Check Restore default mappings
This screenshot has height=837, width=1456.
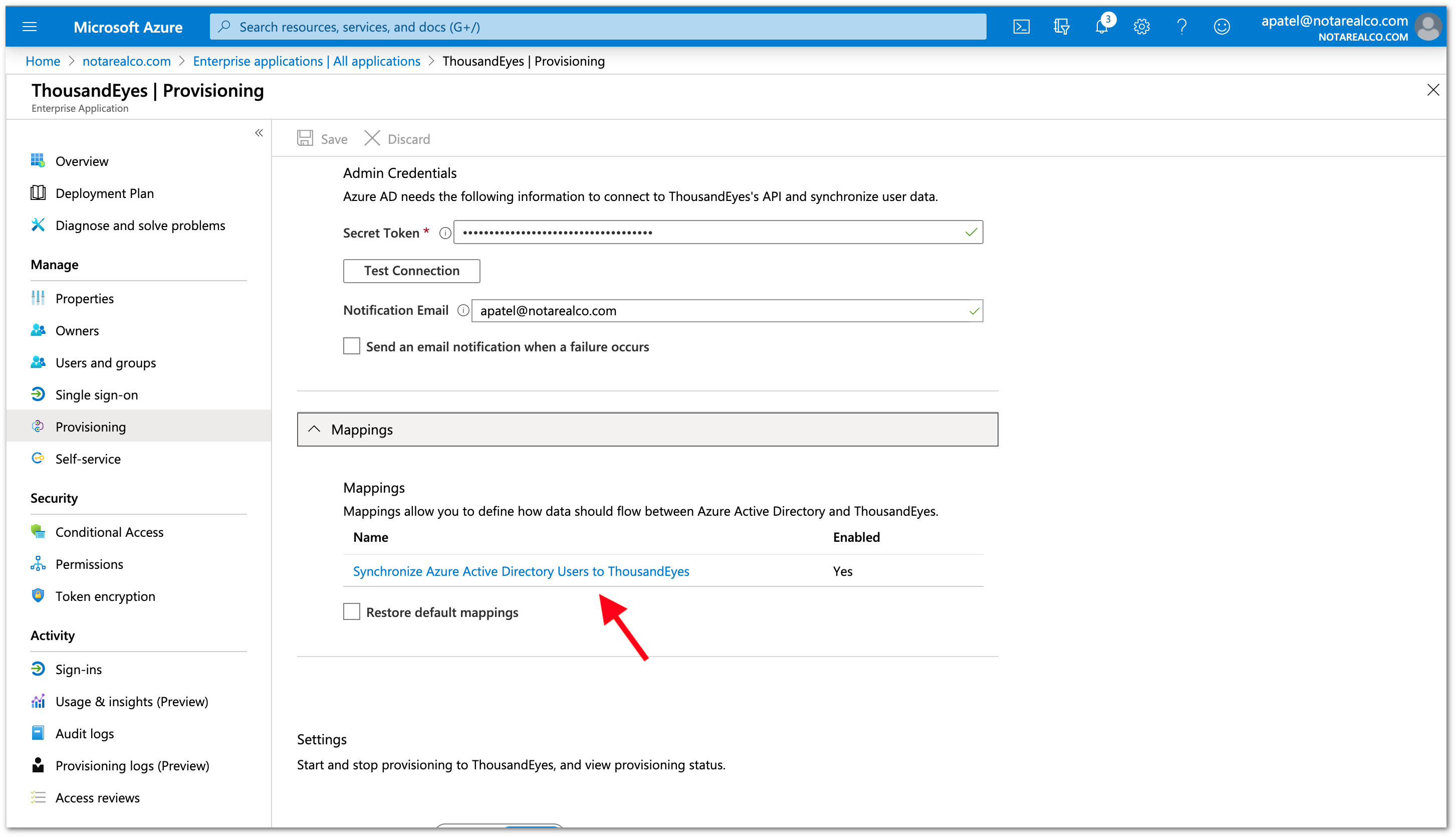pyautogui.click(x=352, y=611)
